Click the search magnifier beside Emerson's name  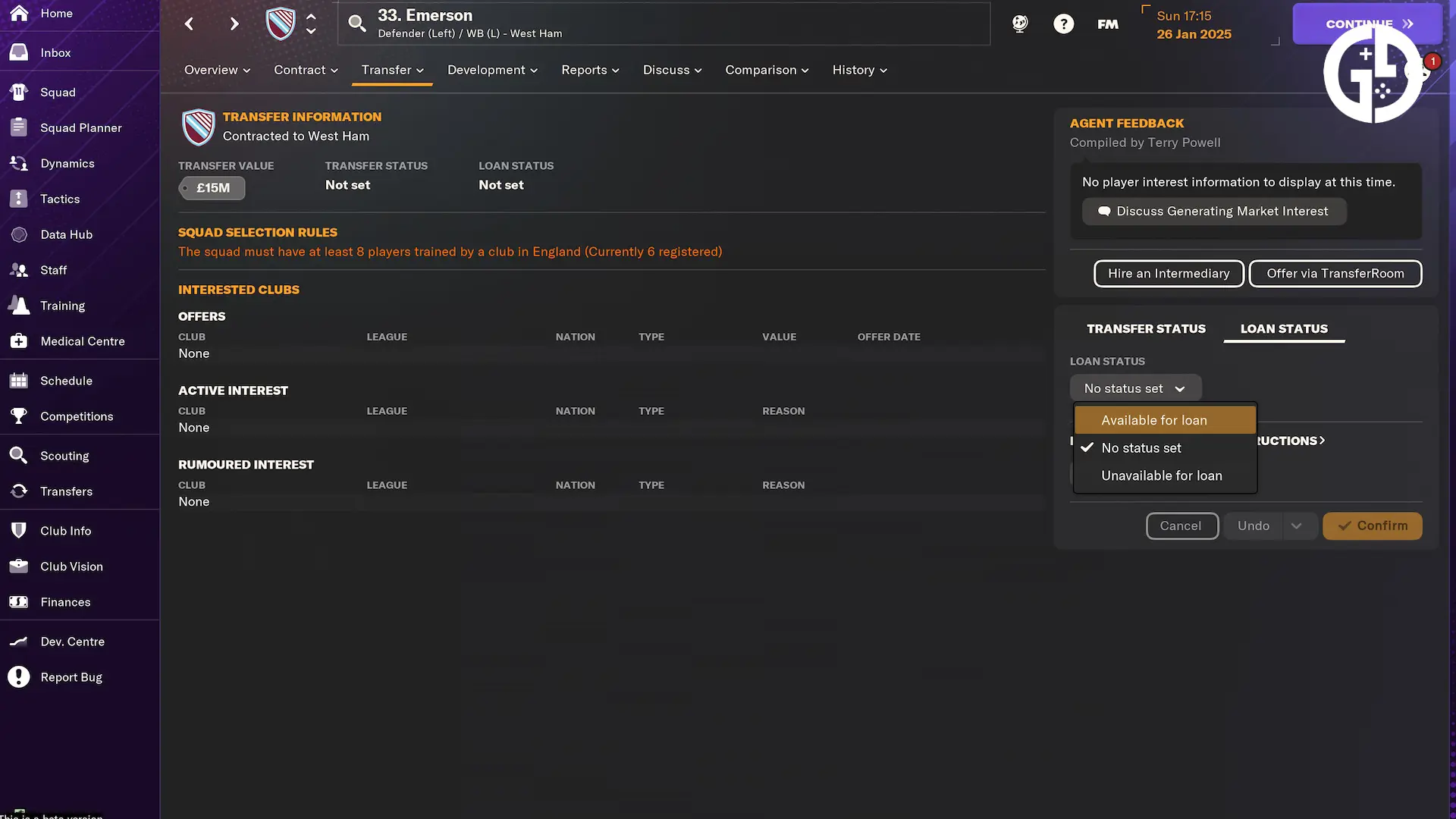(x=357, y=23)
